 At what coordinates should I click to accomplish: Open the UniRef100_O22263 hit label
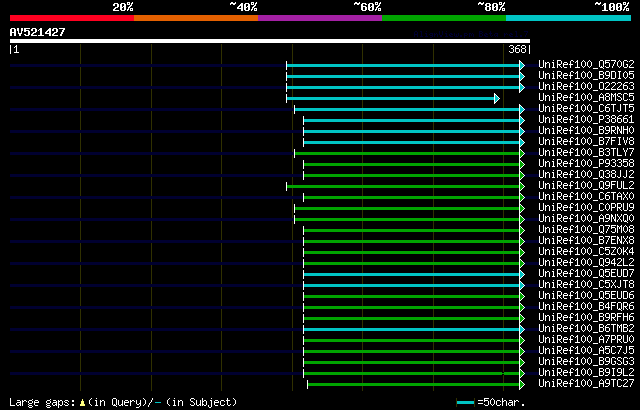(586, 86)
